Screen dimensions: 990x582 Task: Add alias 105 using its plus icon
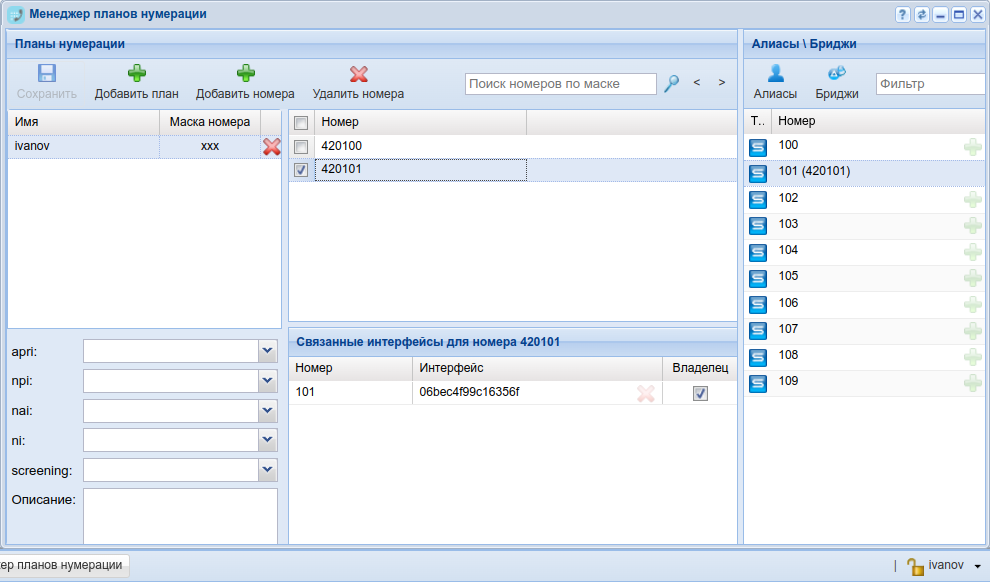click(972, 278)
